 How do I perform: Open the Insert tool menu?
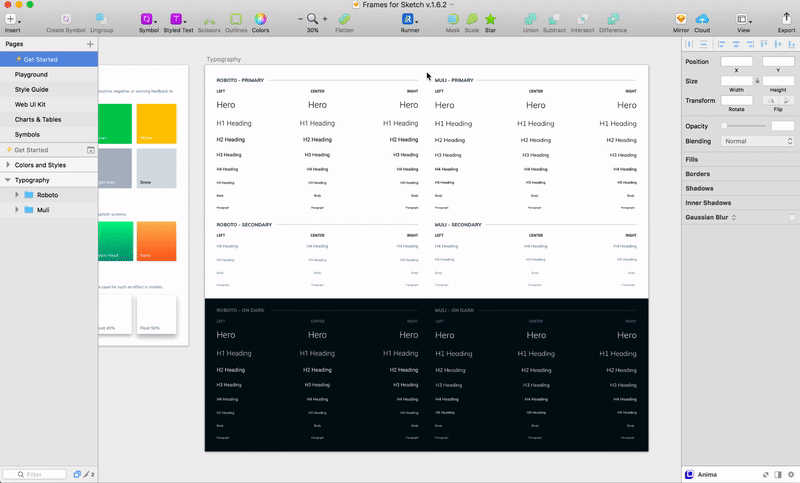click(12, 19)
